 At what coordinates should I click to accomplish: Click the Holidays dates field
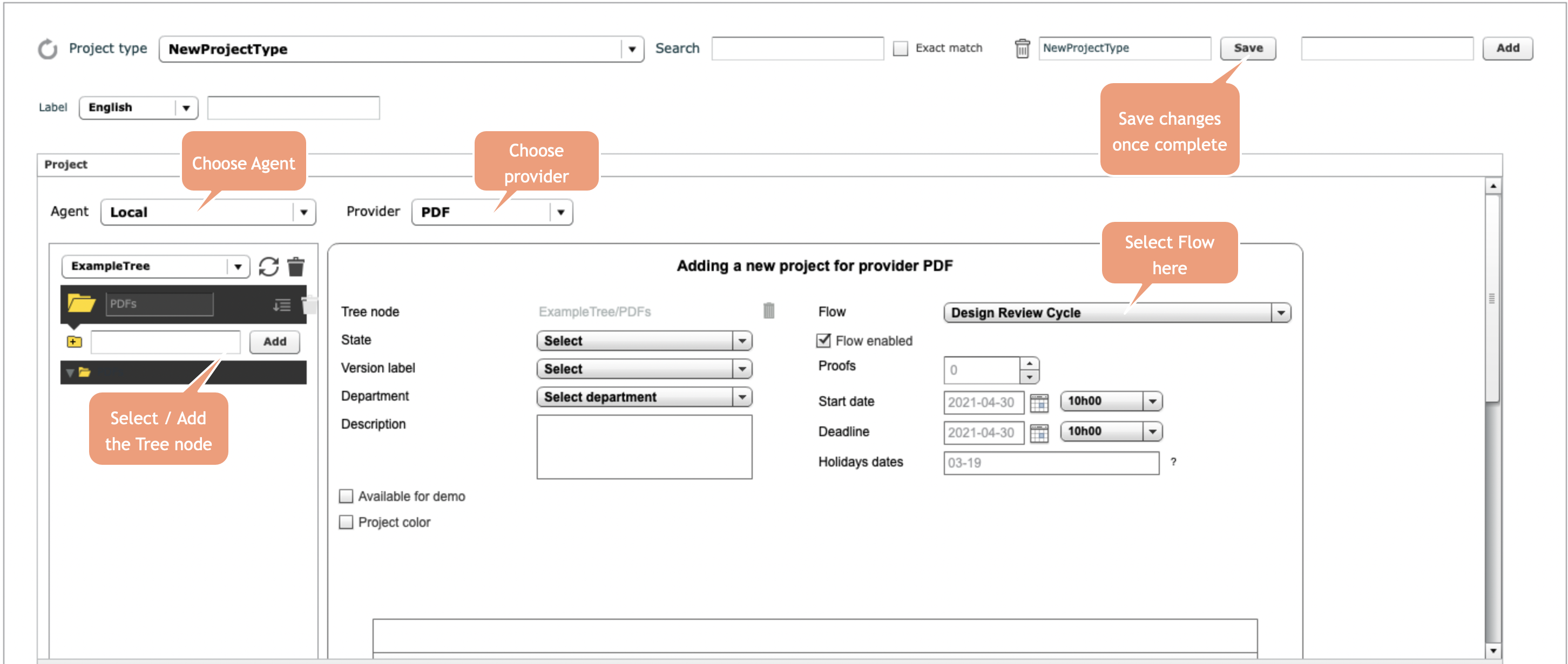point(1051,463)
